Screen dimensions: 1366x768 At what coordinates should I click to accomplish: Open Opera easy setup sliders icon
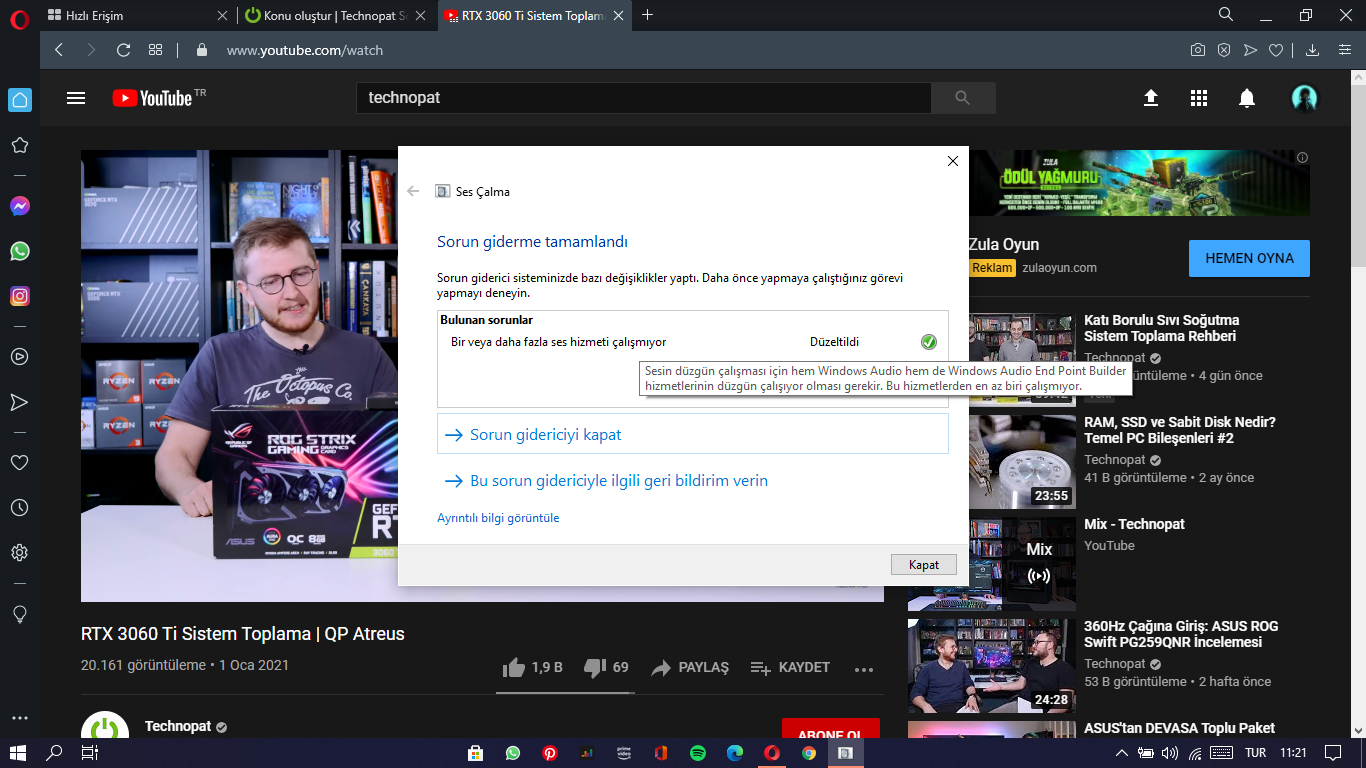(1343, 50)
